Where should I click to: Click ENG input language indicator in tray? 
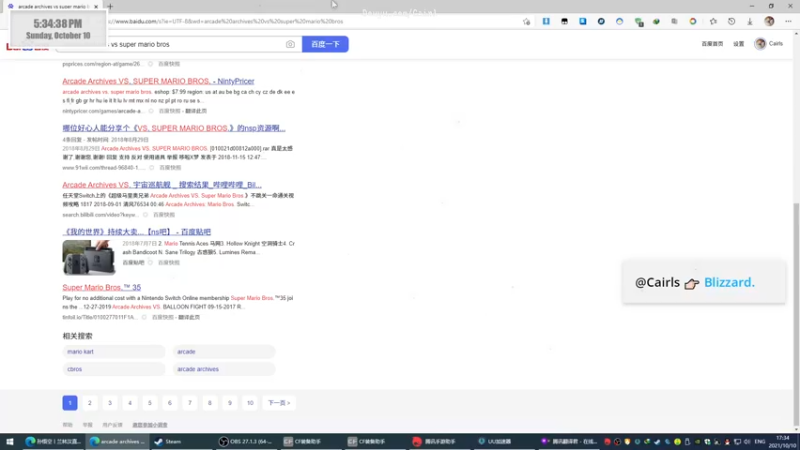pos(760,442)
